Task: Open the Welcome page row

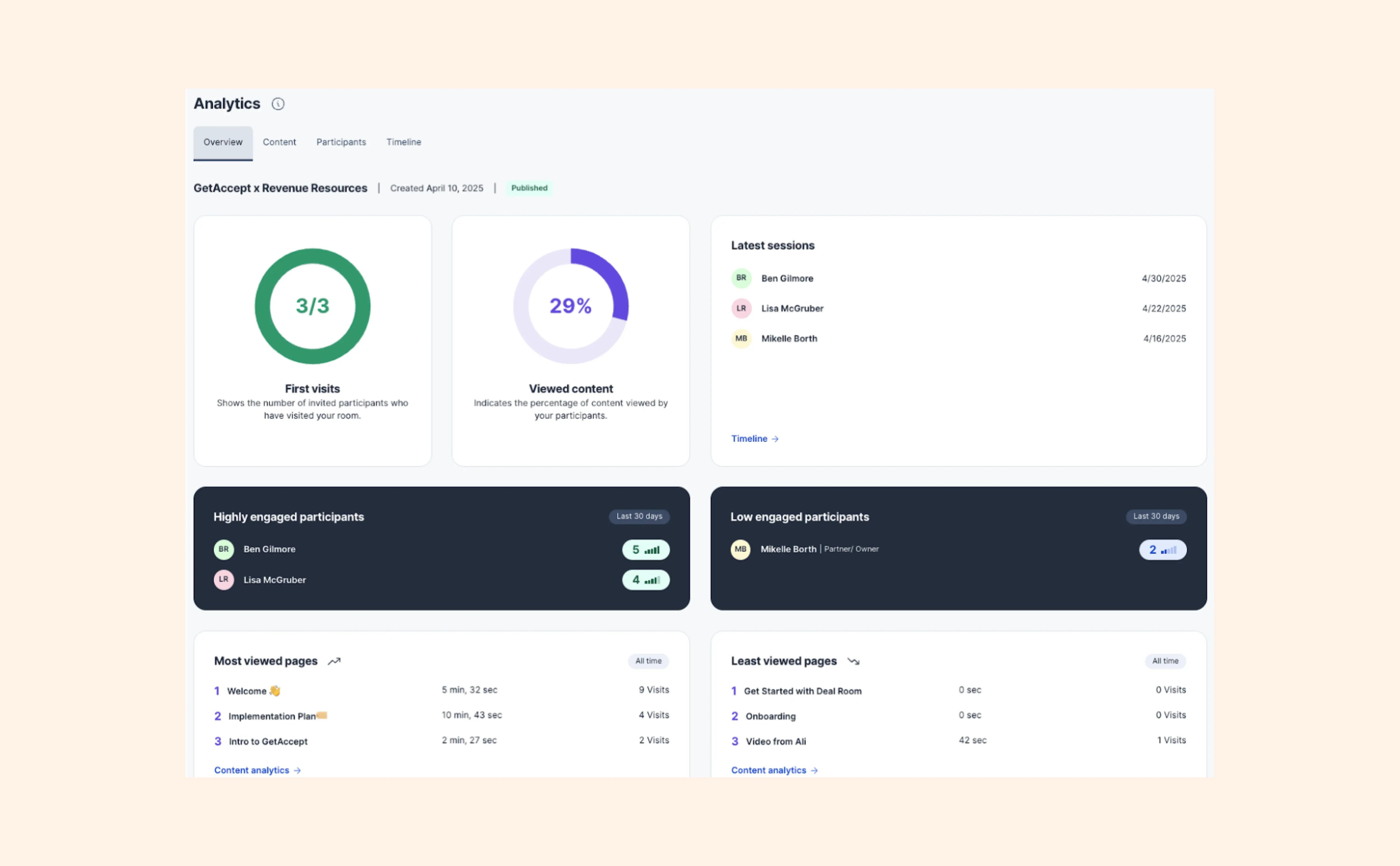Action: click(x=442, y=691)
